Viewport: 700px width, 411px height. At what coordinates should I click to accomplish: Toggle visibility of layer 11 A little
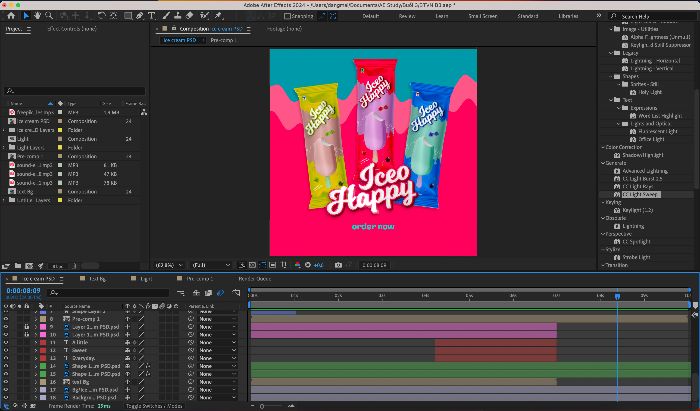coord(6,342)
